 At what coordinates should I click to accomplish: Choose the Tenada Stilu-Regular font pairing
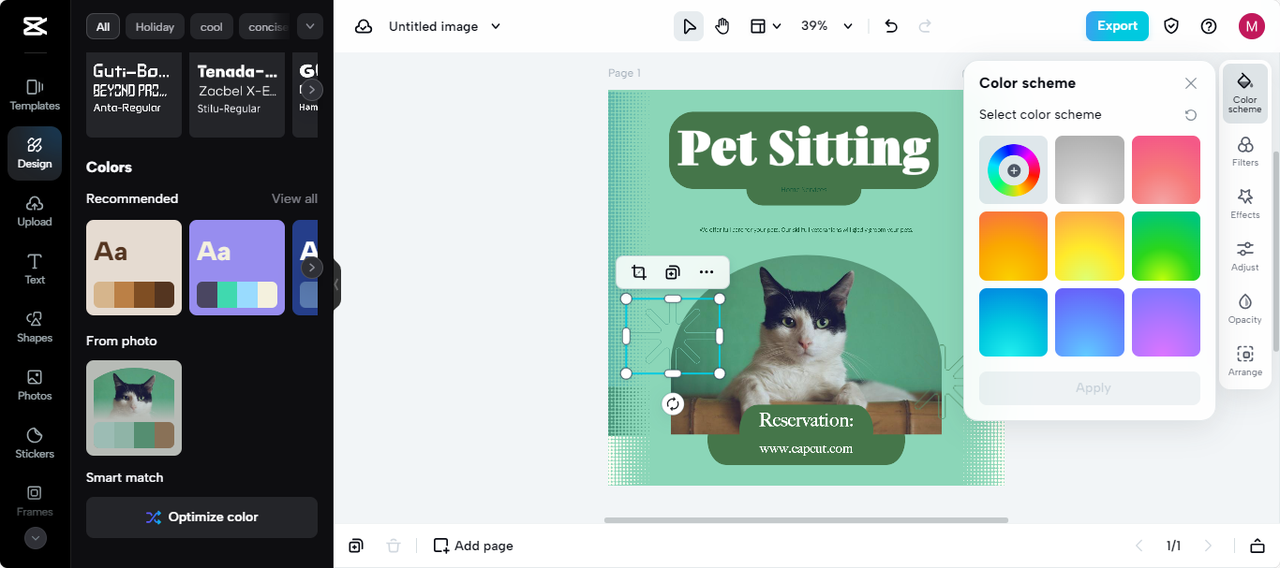click(x=237, y=94)
